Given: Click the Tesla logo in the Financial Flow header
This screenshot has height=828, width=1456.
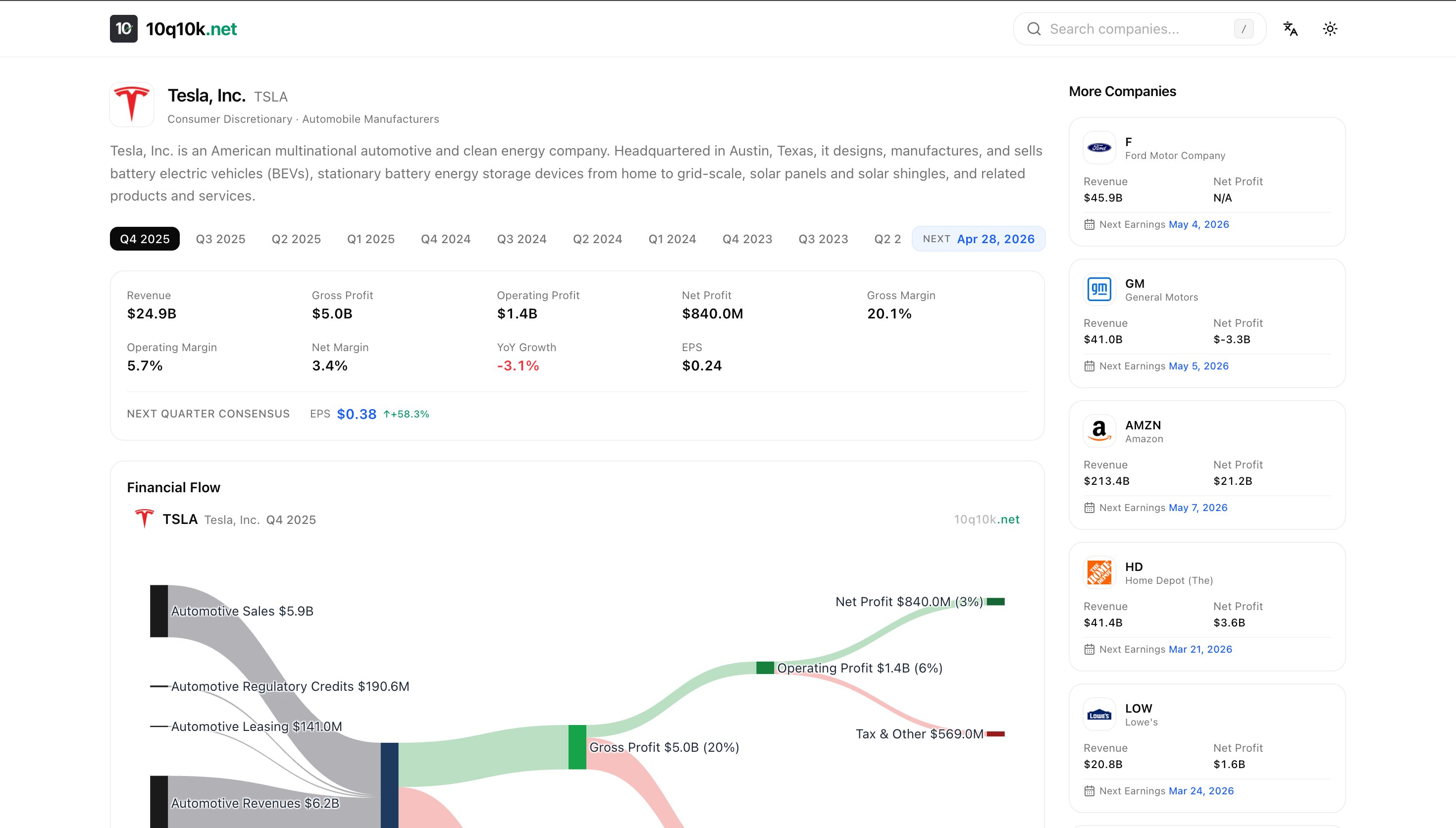Looking at the screenshot, I should [x=145, y=518].
